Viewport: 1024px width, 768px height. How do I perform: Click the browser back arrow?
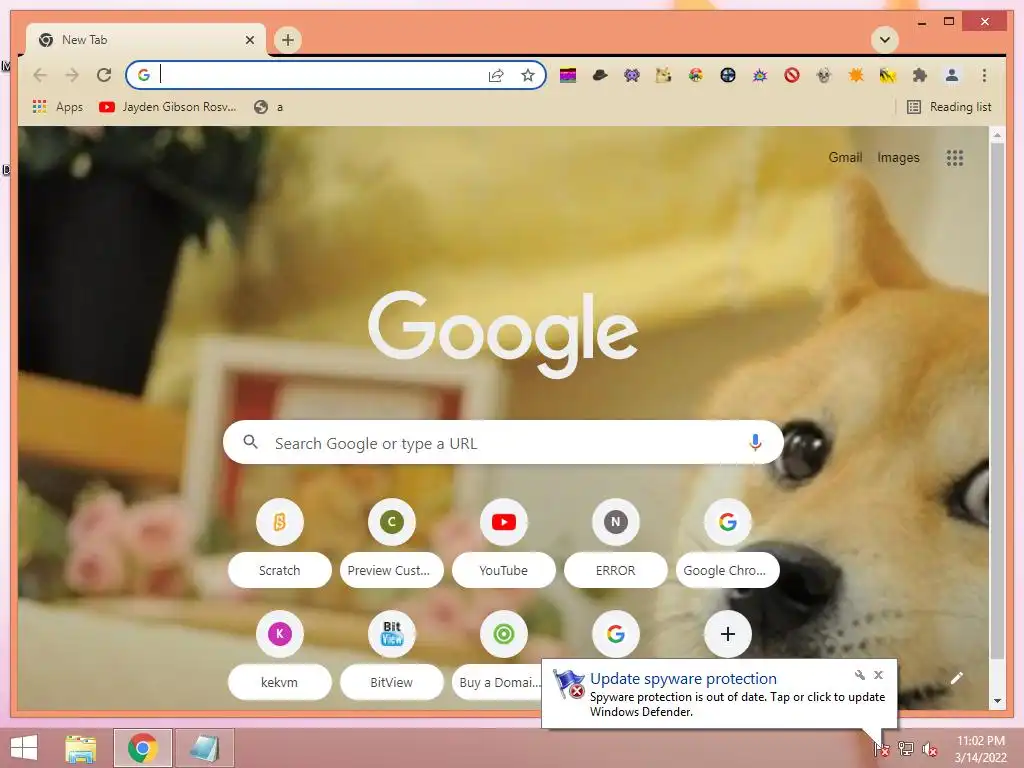tap(40, 75)
